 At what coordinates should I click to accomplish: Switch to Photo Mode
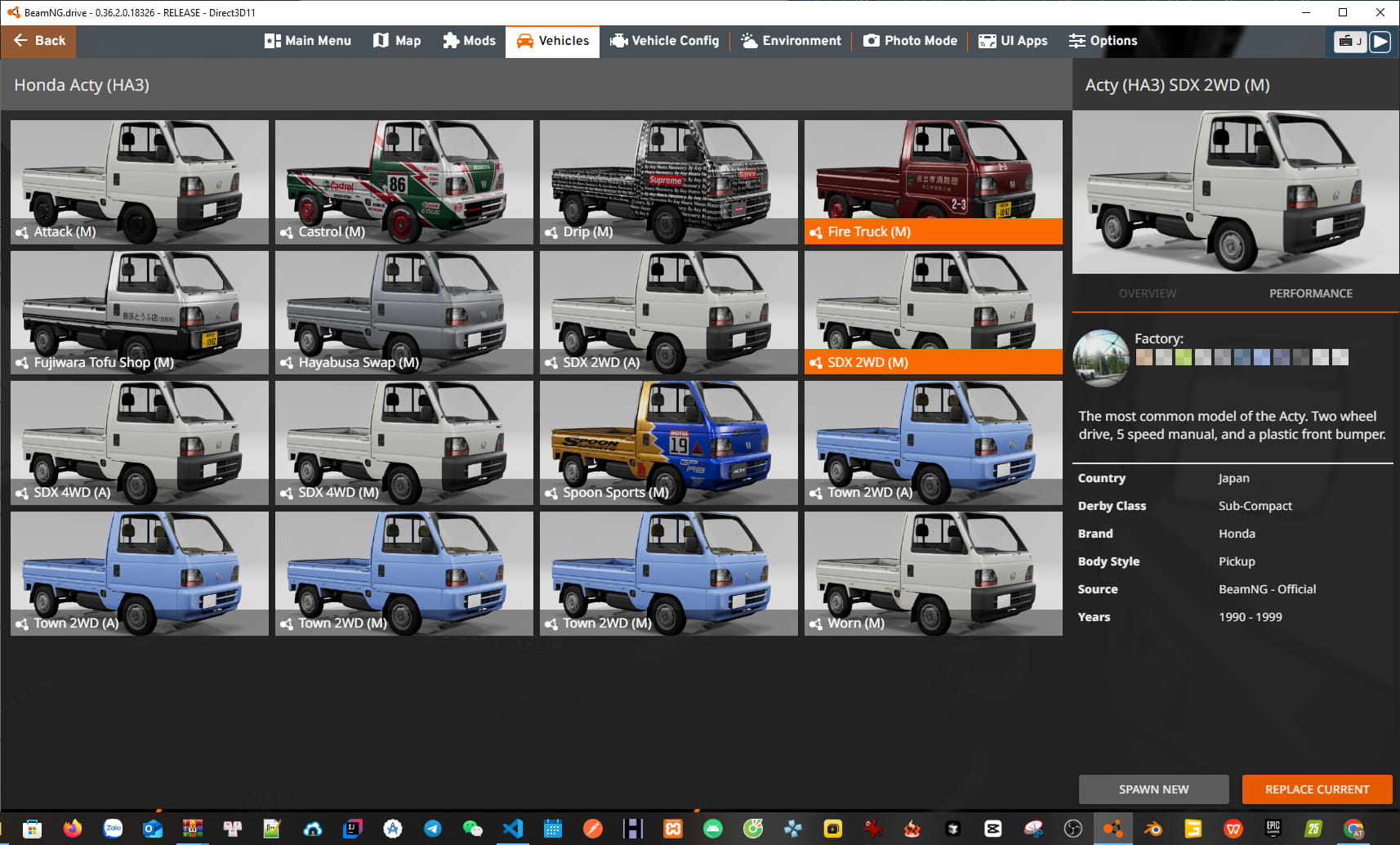click(x=910, y=41)
